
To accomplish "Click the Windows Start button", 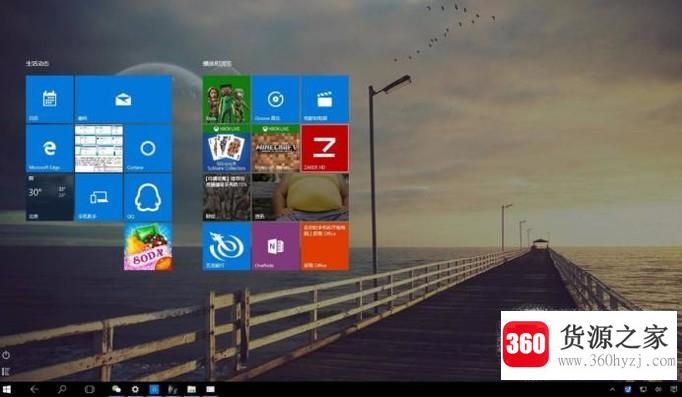I will coord(6,390).
